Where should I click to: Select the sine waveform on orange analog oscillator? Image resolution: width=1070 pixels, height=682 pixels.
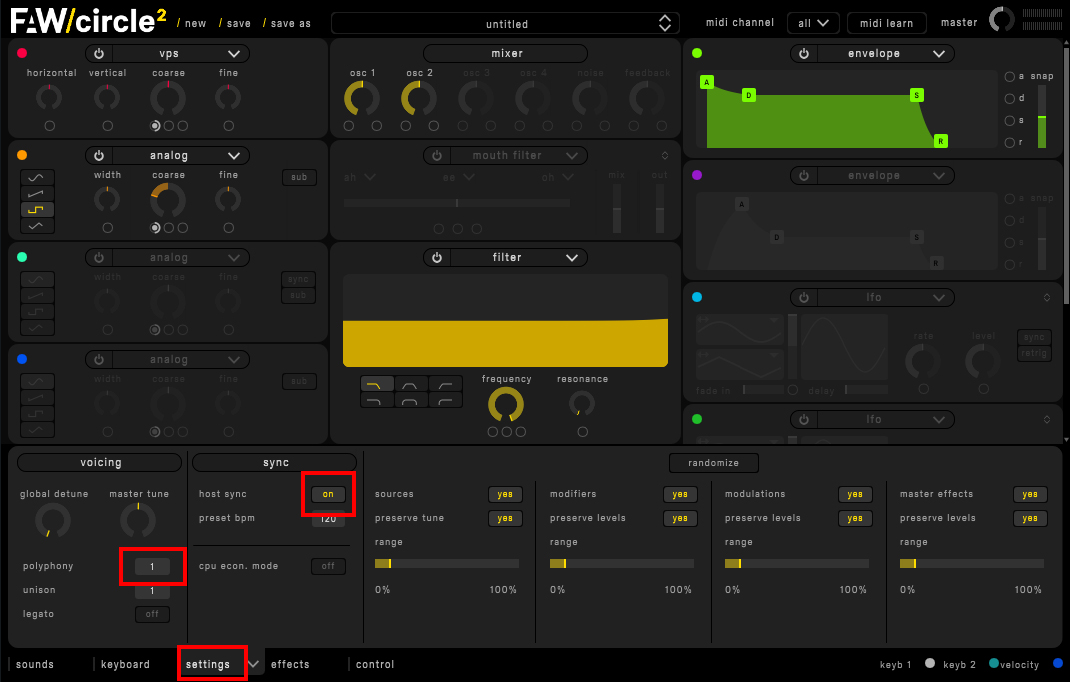tap(37, 177)
